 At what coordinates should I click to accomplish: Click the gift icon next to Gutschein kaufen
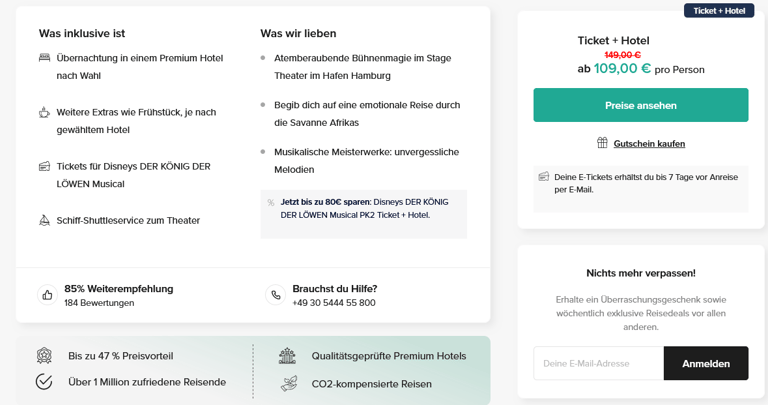pyautogui.click(x=602, y=143)
